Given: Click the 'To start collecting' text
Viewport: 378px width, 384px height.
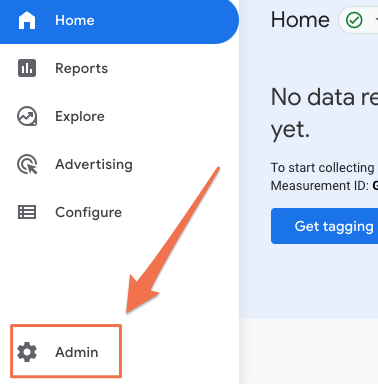Looking at the screenshot, I should click(x=323, y=167).
